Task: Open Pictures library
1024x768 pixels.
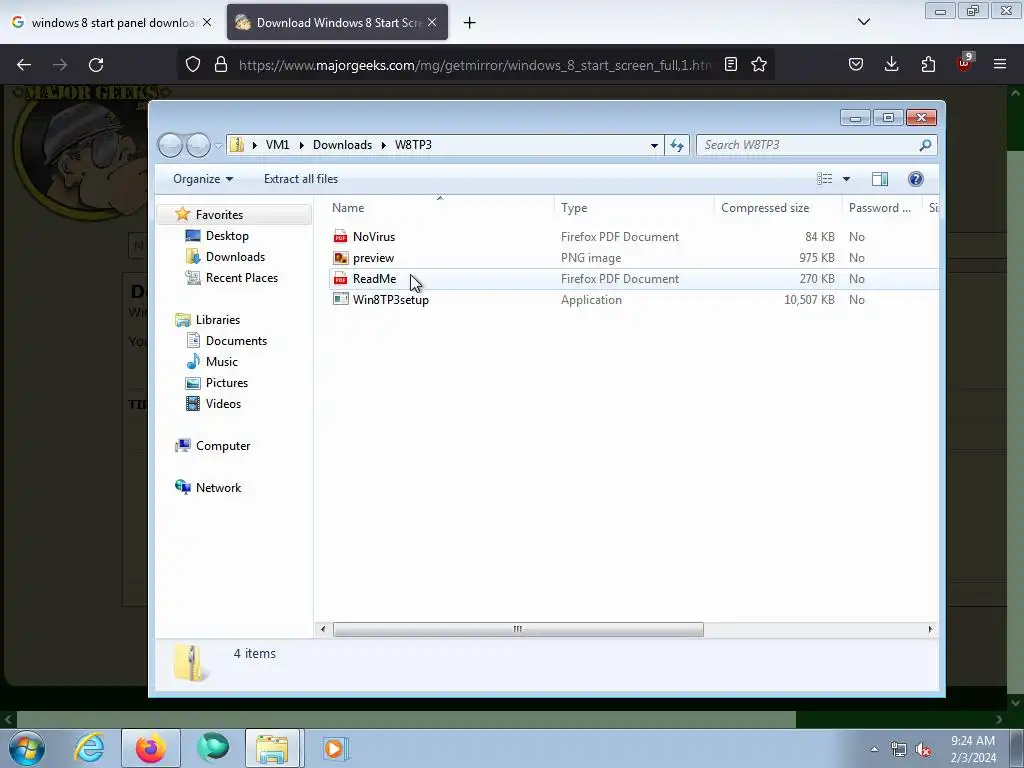Action: tap(227, 383)
